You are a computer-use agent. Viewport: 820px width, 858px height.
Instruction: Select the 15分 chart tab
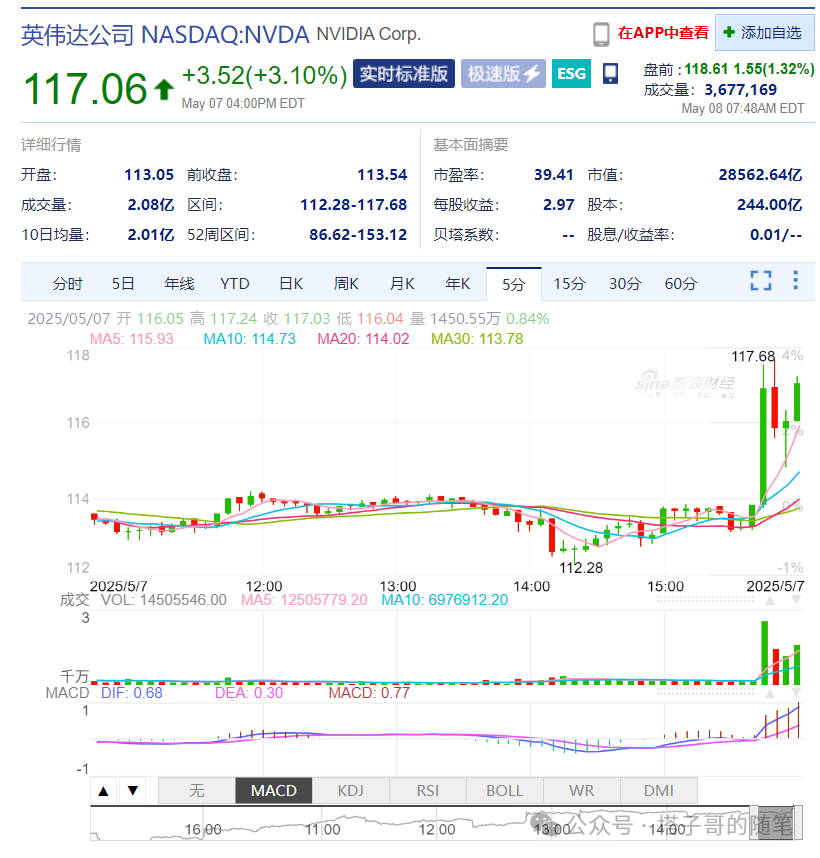[569, 283]
